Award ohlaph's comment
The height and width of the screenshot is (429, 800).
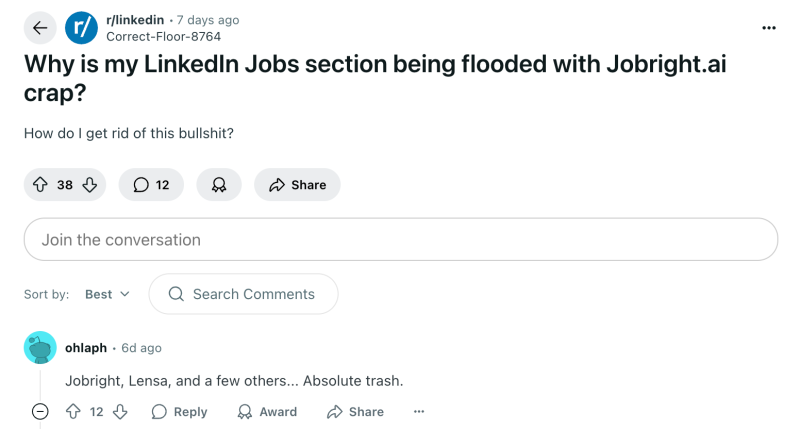[x=267, y=412]
